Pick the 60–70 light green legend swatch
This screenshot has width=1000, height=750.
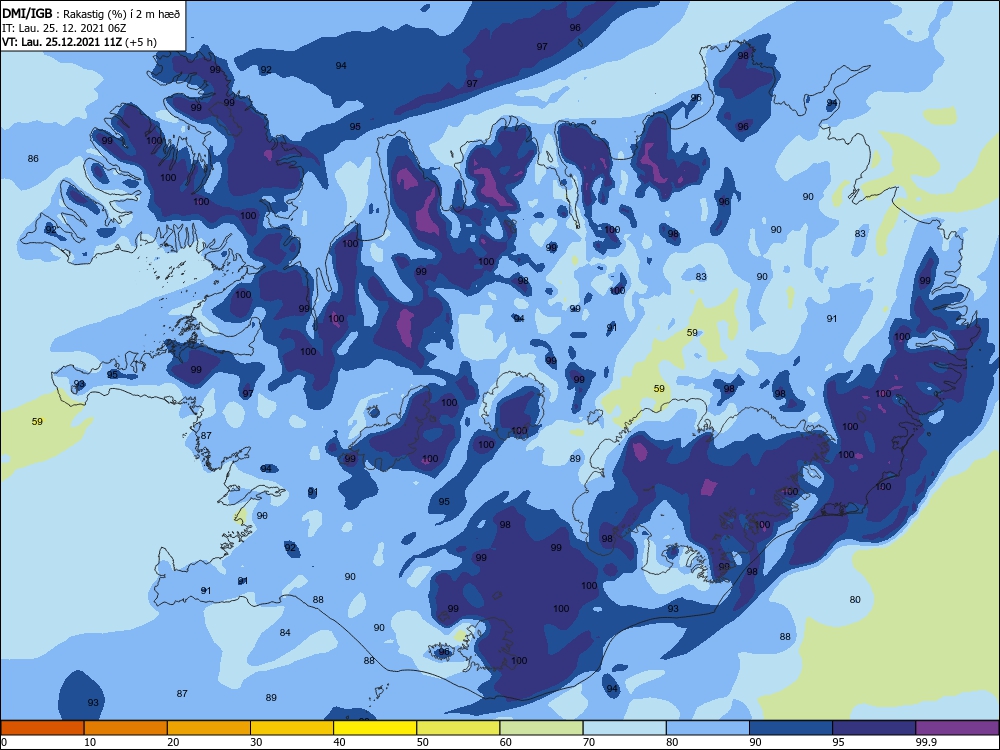pyautogui.click(x=541, y=728)
